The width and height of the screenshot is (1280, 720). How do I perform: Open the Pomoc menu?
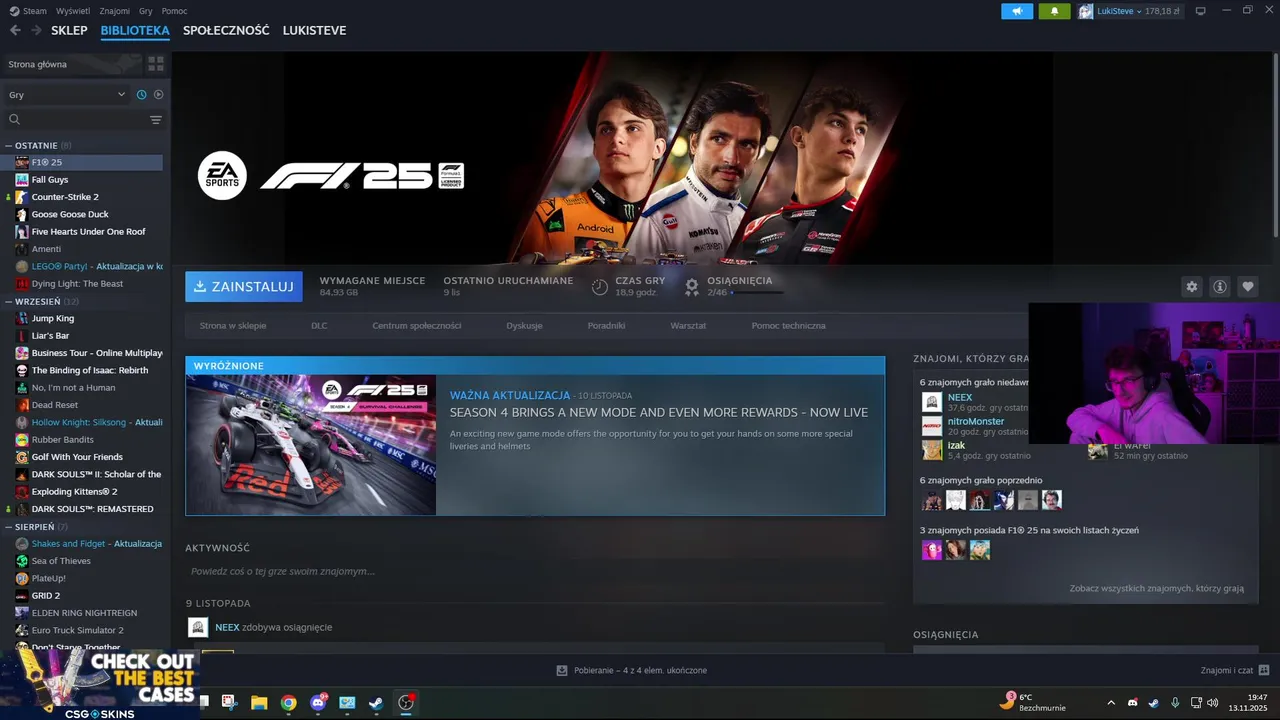[174, 11]
